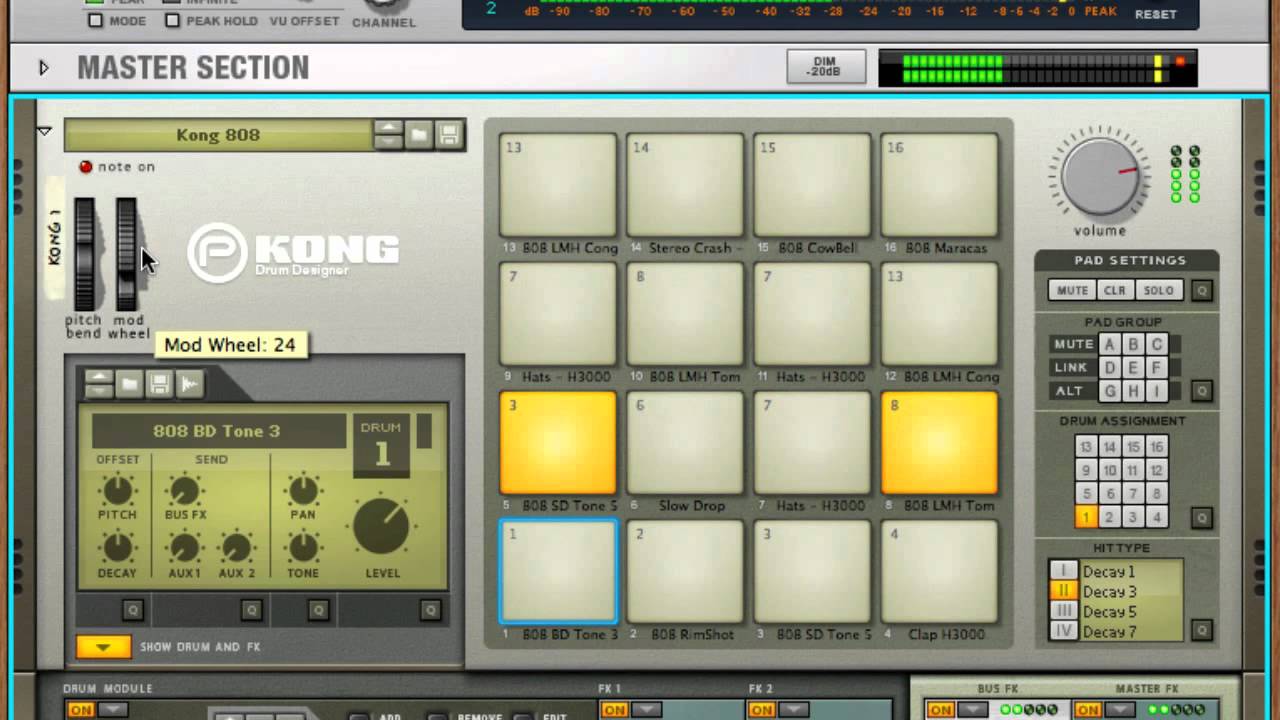Hit pad labeled 2 808 RimShot
The width and height of the screenshot is (1280, 720).
685,572
